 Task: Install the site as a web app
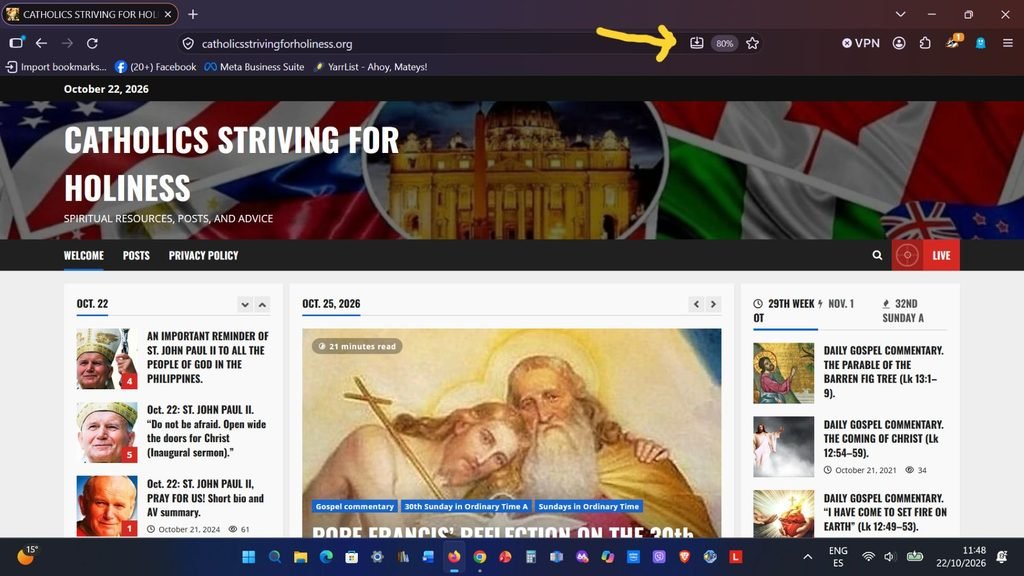pos(697,43)
